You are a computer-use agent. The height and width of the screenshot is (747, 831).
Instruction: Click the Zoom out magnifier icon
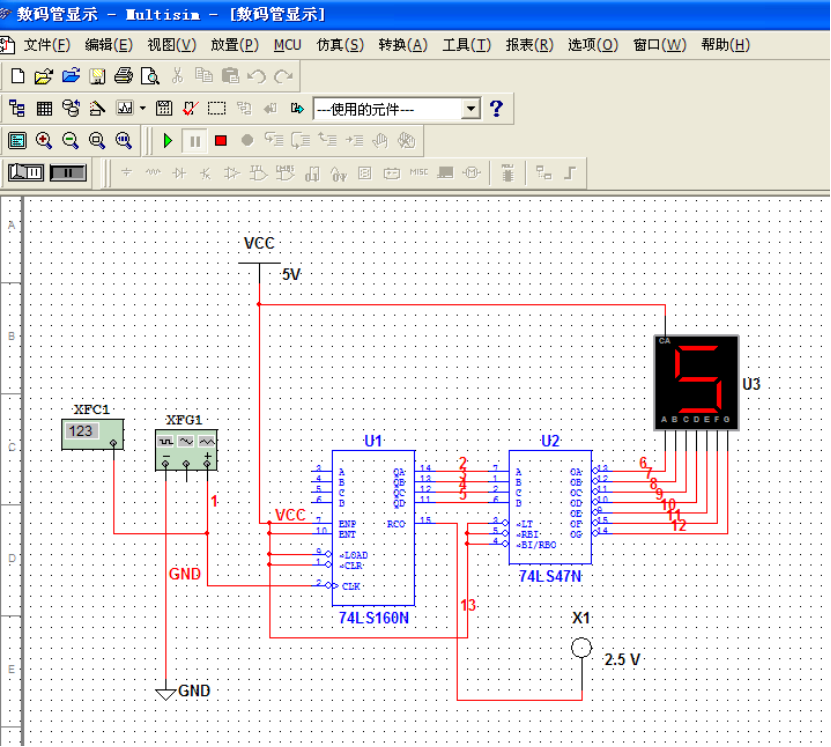pyautogui.click(x=70, y=141)
